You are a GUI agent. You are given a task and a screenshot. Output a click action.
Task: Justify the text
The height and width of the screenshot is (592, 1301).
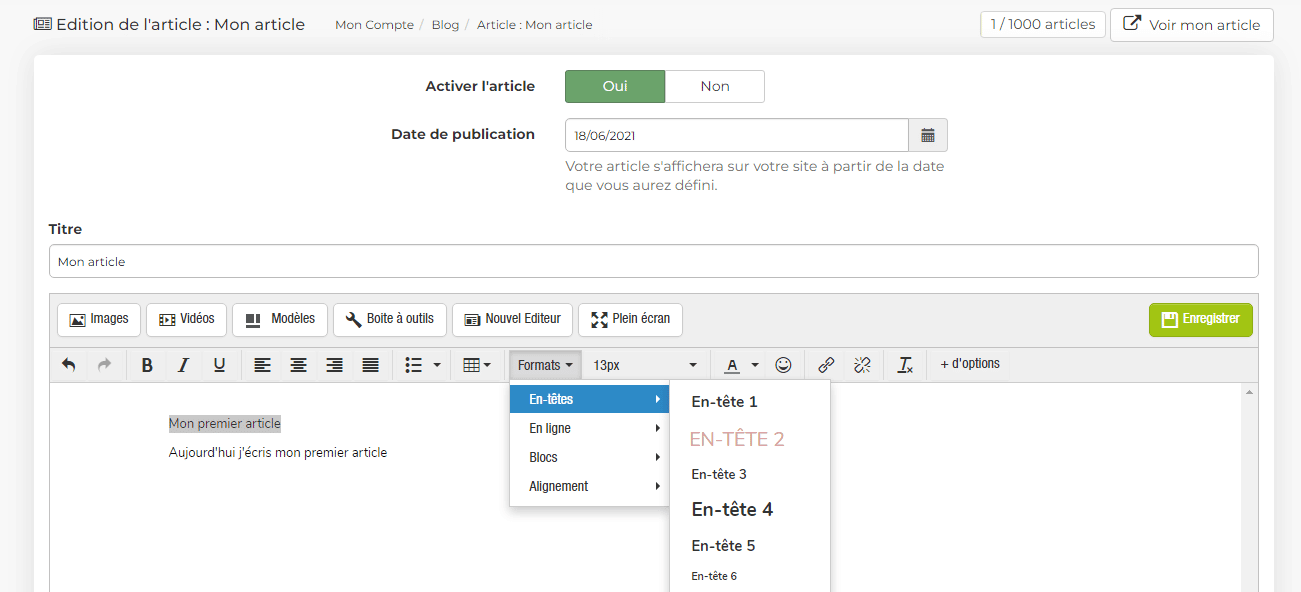(x=370, y=365)
